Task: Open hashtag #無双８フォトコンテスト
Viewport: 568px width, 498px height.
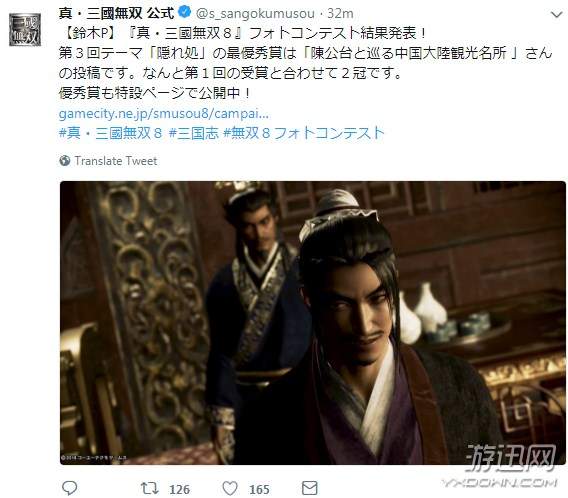Action: pos(304,133)
